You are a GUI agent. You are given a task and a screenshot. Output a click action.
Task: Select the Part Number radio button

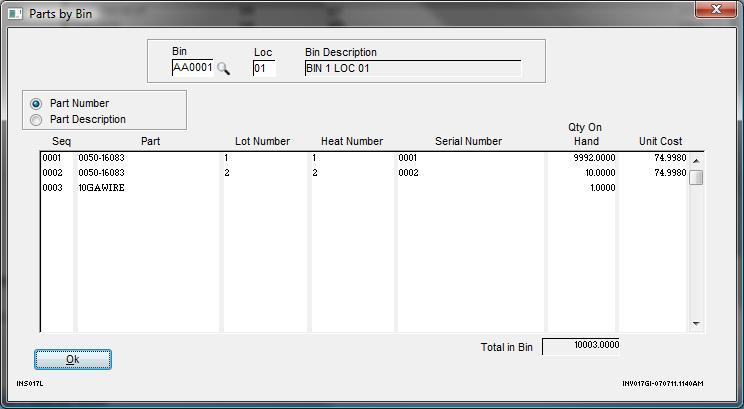pyautogui.click(x=36, y=103)
